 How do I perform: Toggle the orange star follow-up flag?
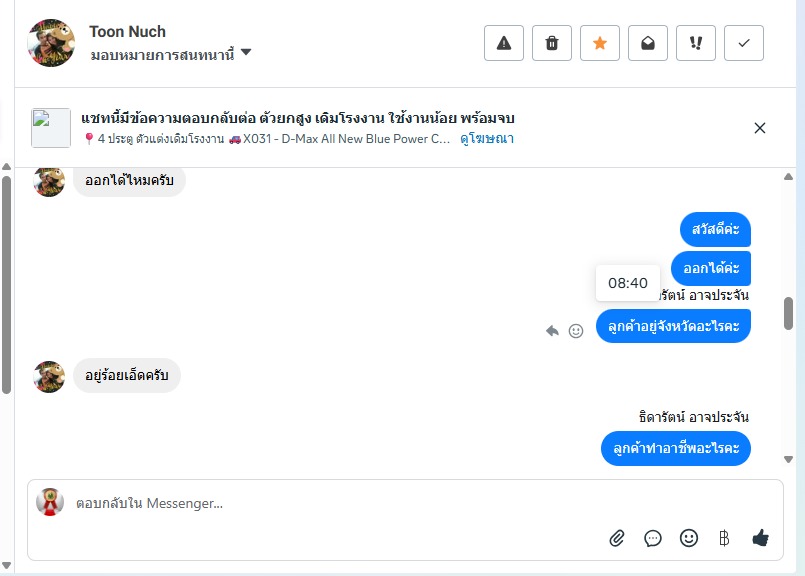(600, 43)
